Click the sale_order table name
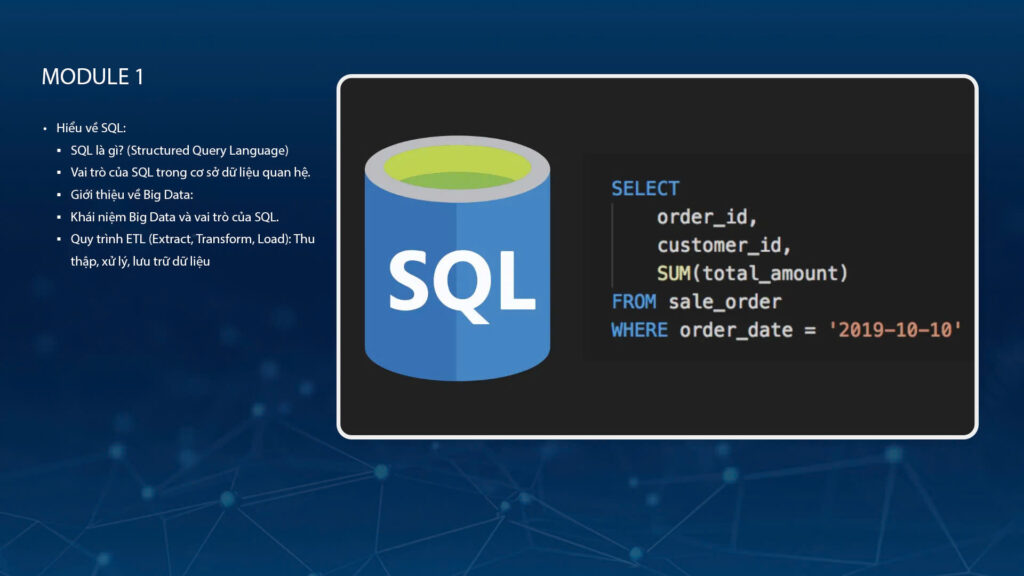 (x=725, y=301)
